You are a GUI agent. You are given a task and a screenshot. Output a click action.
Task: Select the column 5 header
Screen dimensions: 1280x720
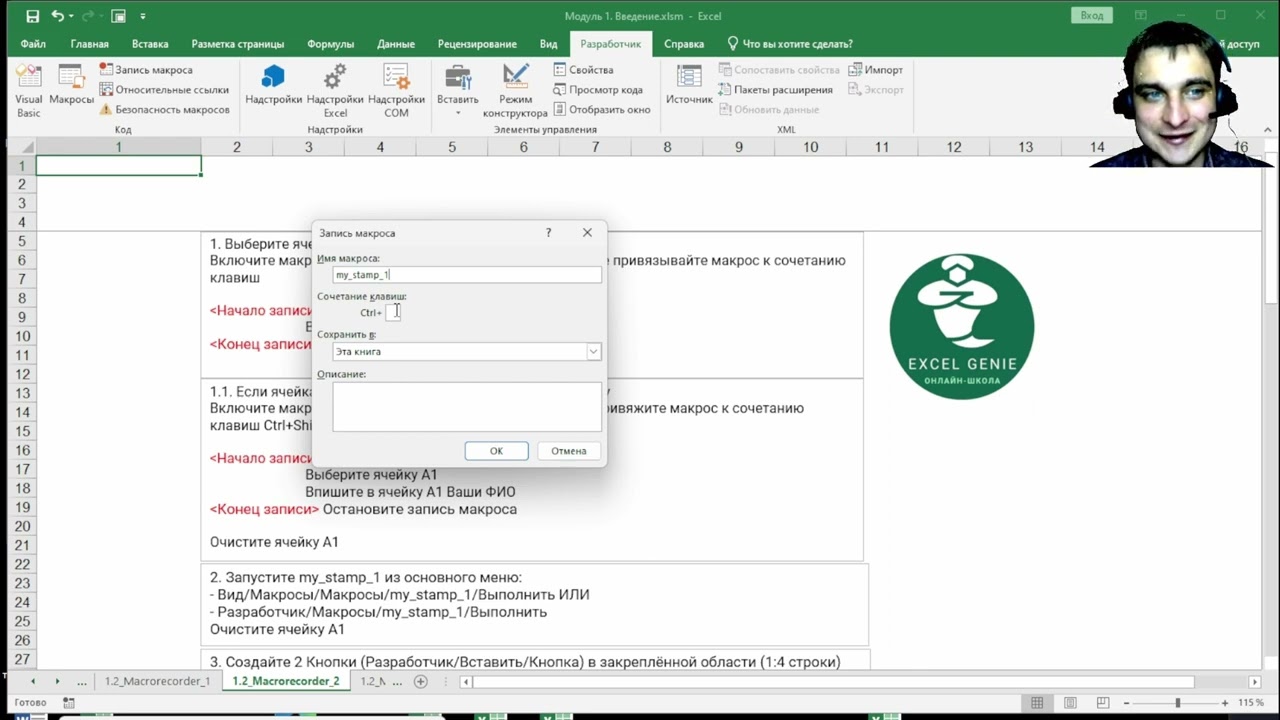[x=451, y=147]
